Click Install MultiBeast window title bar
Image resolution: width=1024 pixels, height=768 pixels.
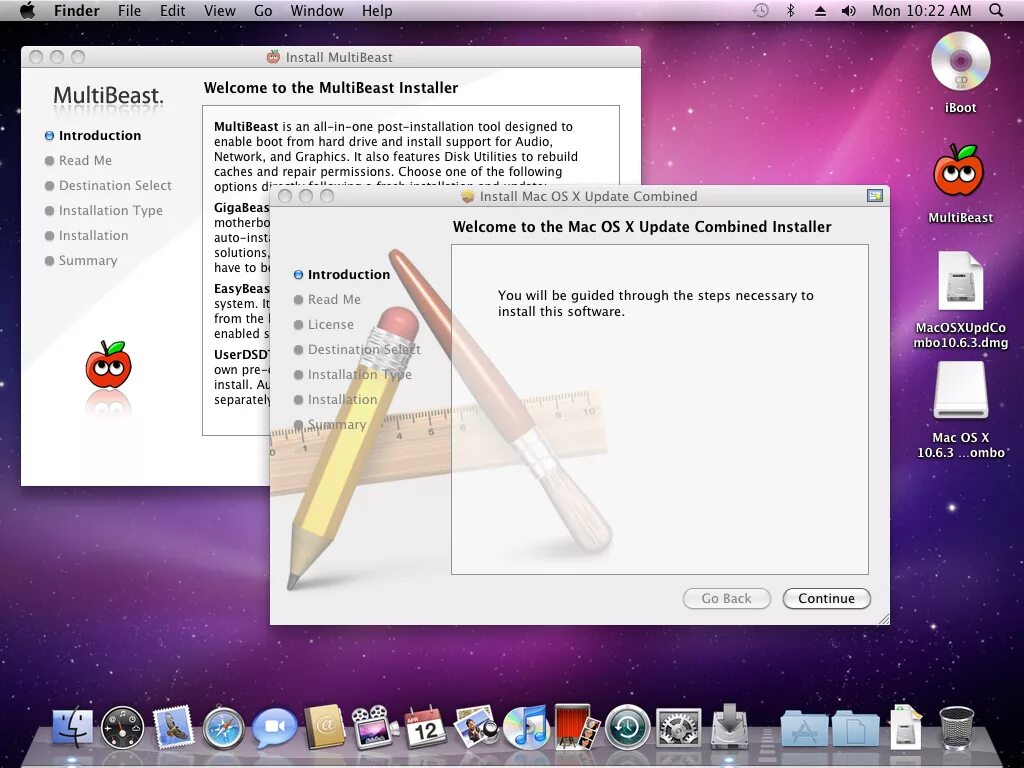pos(330,57)
